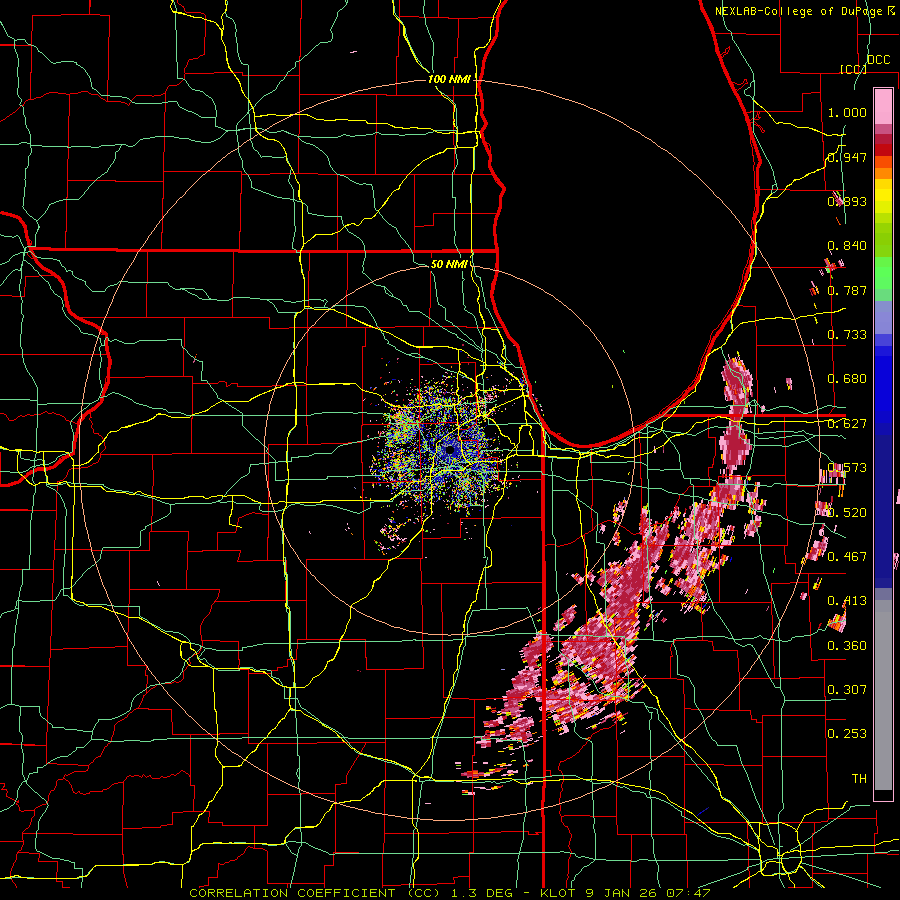
Task: Pick the bright green segment of the color bar
Action: tap(883, 273)
